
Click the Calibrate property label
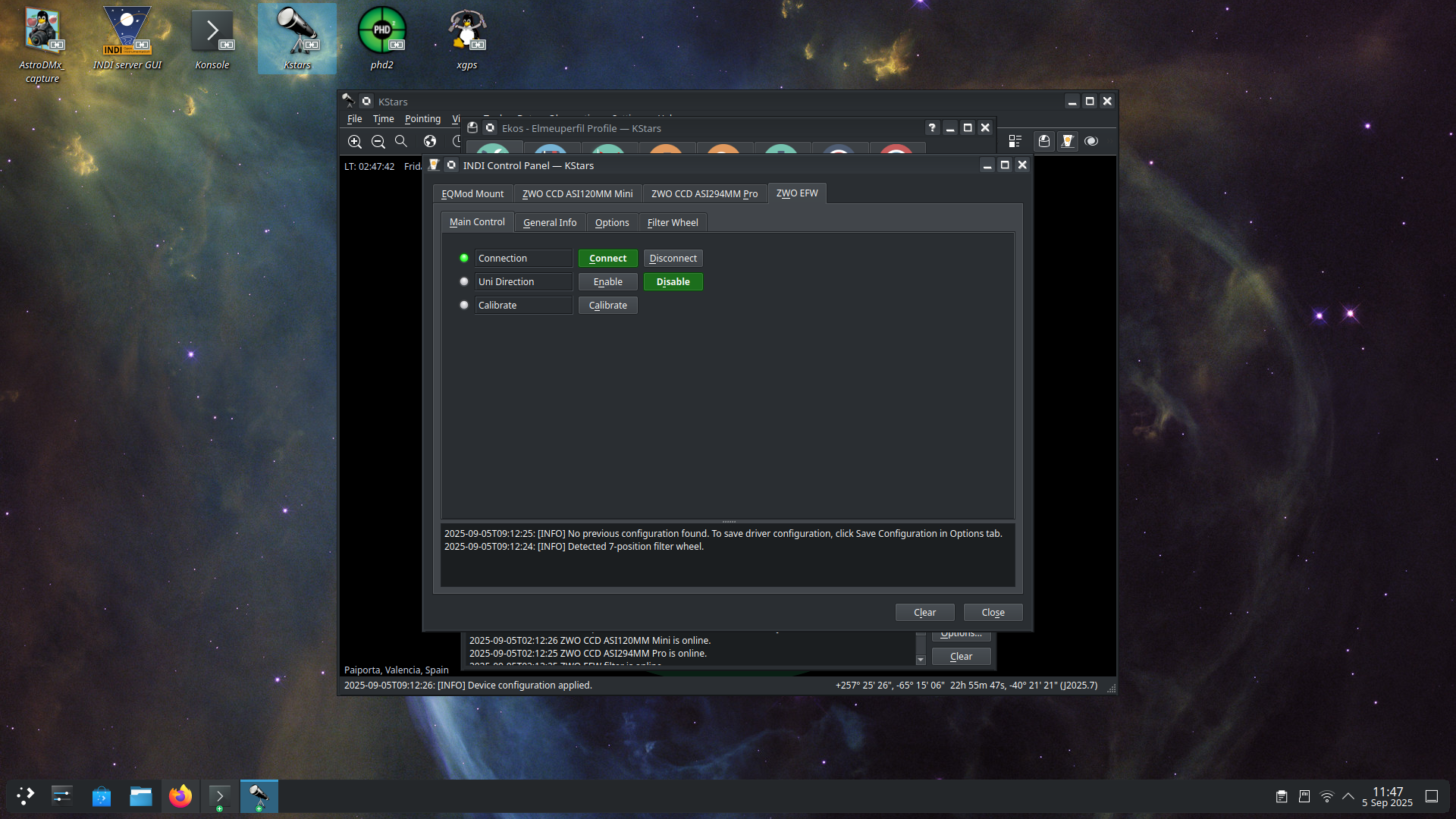[x=523, y=306]
